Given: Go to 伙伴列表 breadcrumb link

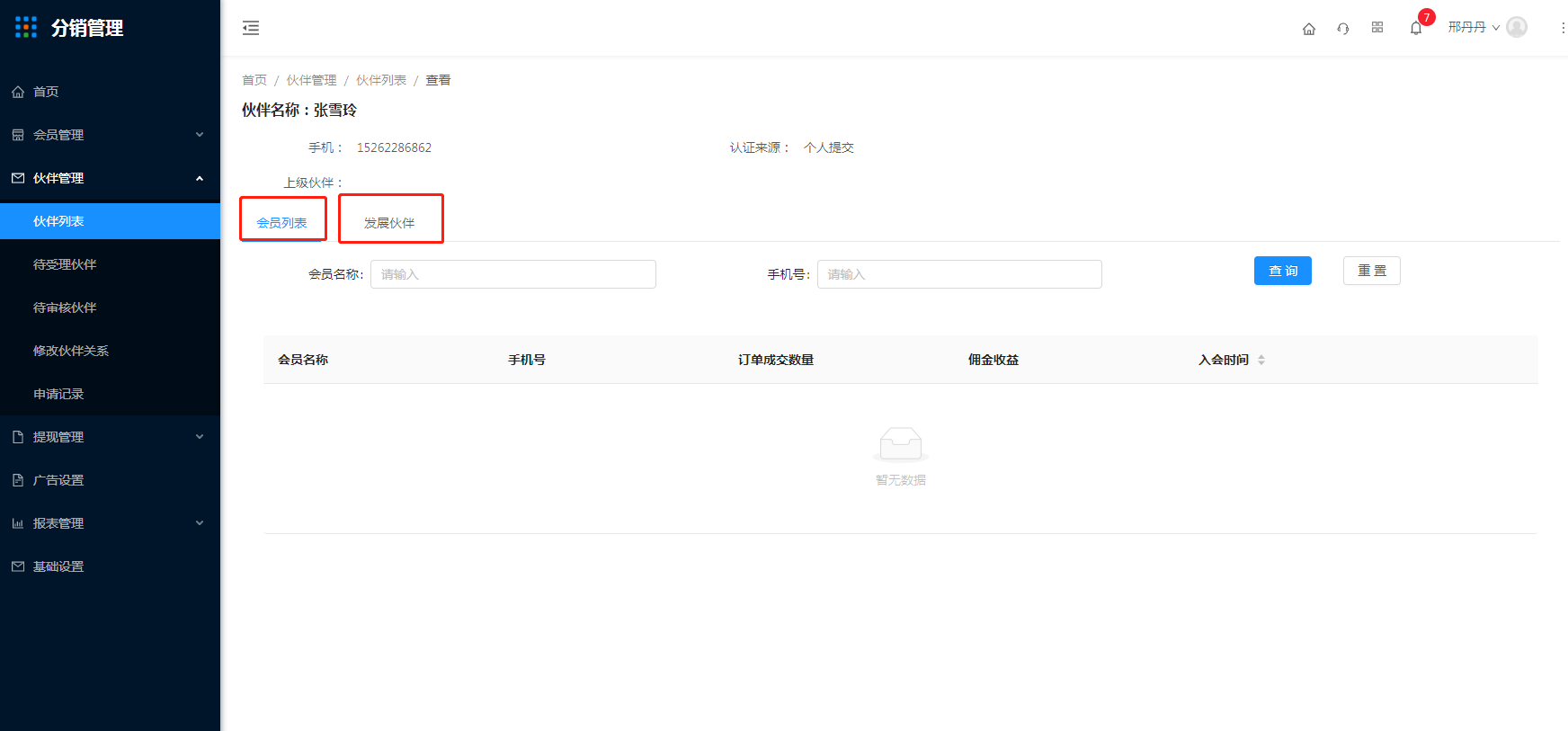Looking at the screenshot, I should click(381, 80).
